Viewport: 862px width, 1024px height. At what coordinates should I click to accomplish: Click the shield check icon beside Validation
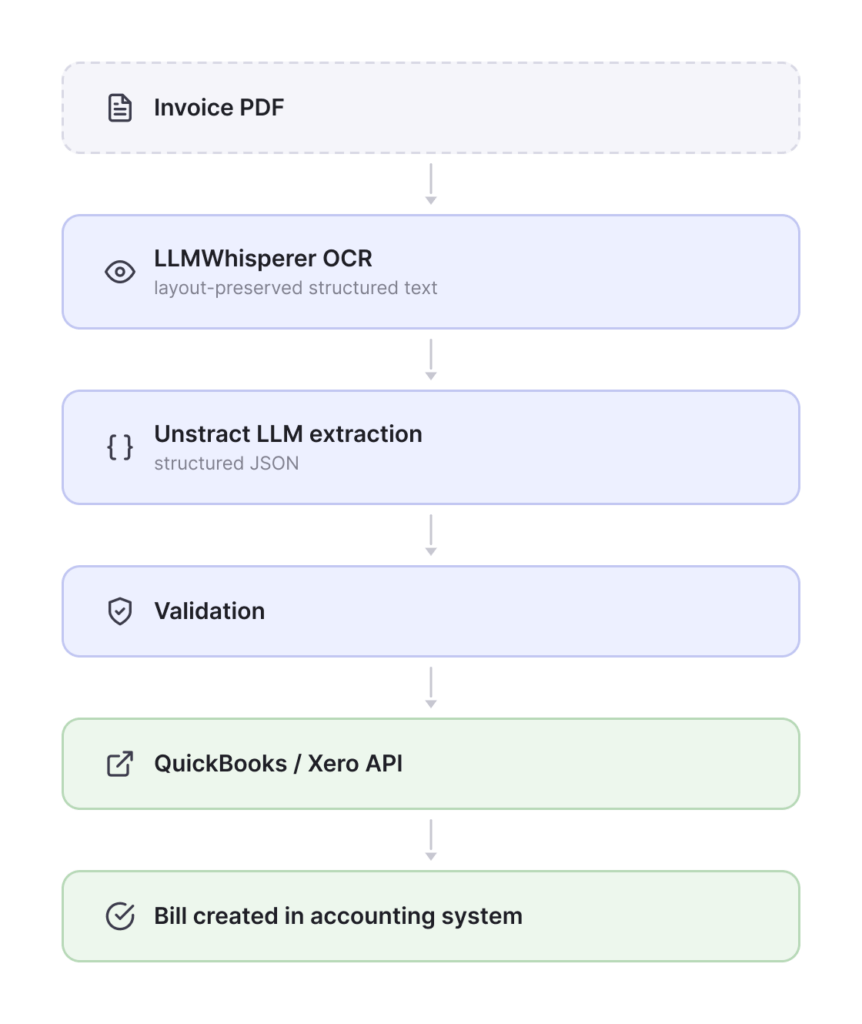pyautogui.click(x=120, y=611)
